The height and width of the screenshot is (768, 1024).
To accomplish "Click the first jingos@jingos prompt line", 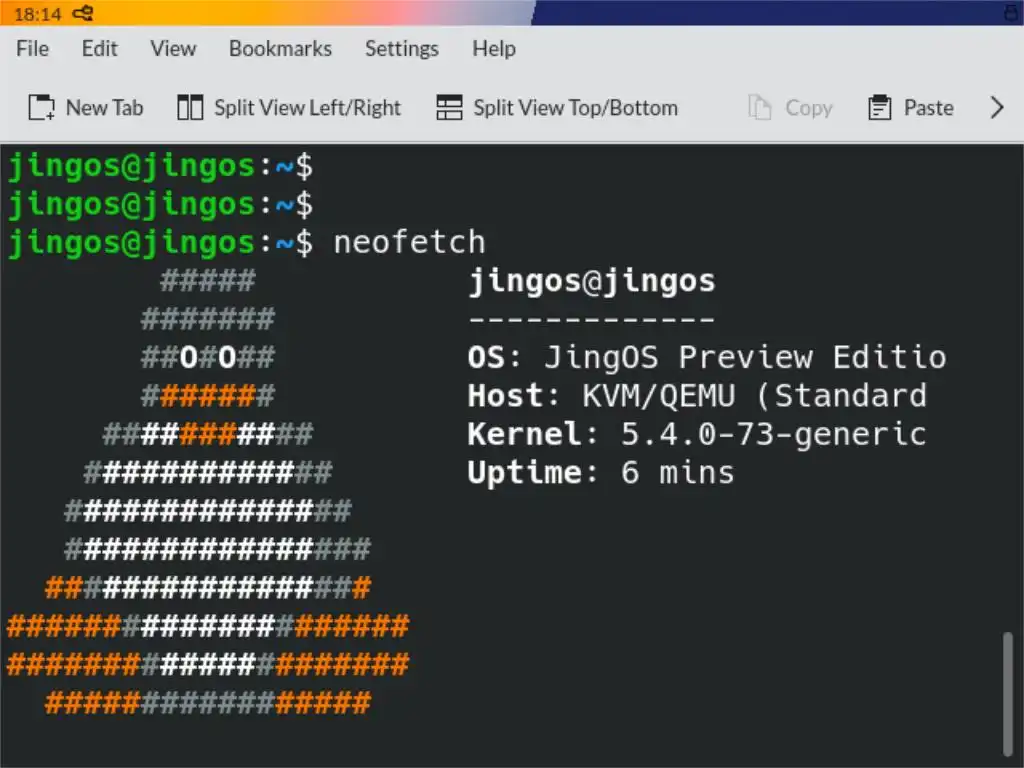I will [x=161, y=166].
